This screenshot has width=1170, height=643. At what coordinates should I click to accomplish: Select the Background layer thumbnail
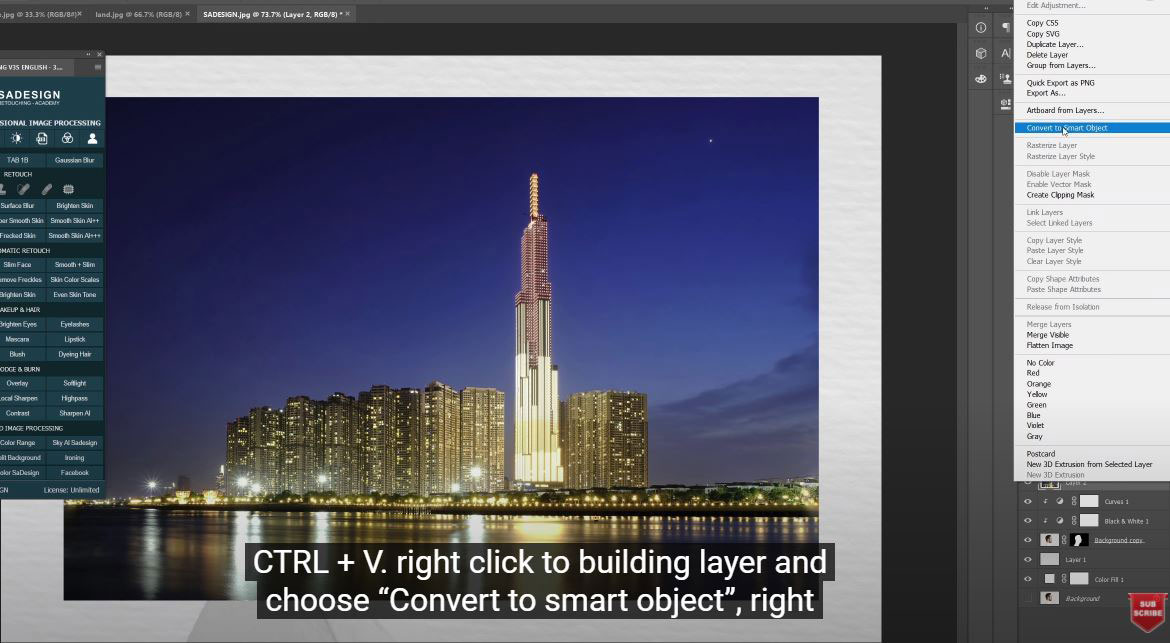point(1050,598)
